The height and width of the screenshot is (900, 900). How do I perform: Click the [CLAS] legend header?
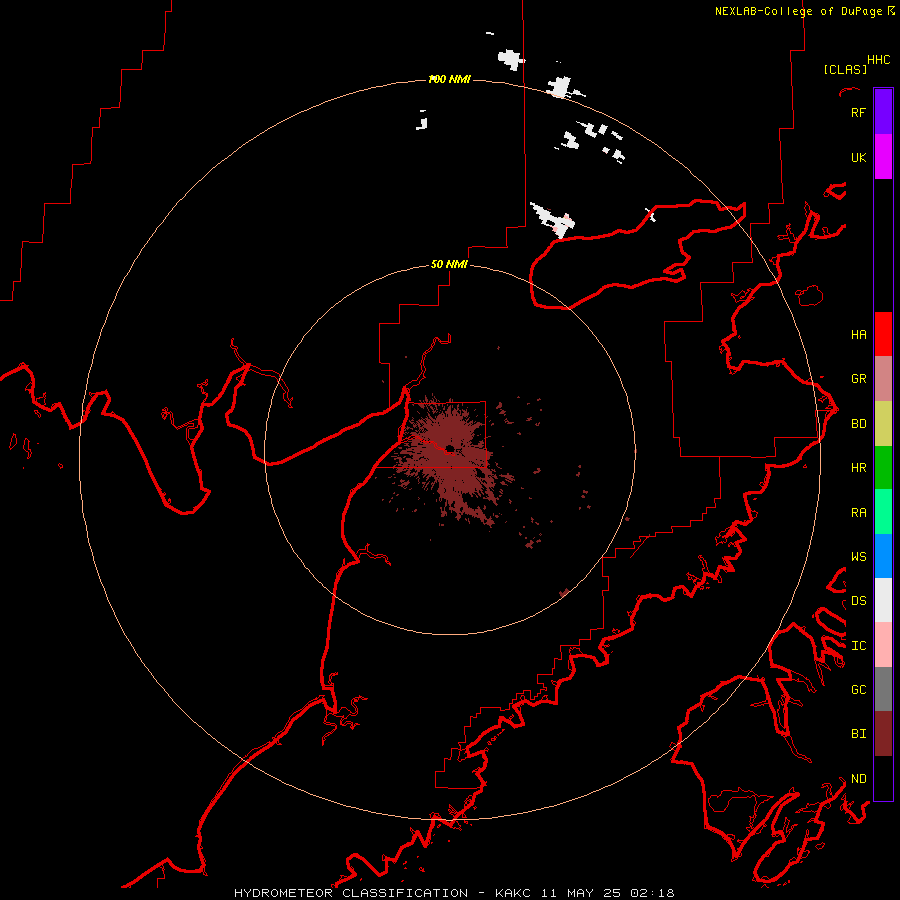tap(845, 69)
